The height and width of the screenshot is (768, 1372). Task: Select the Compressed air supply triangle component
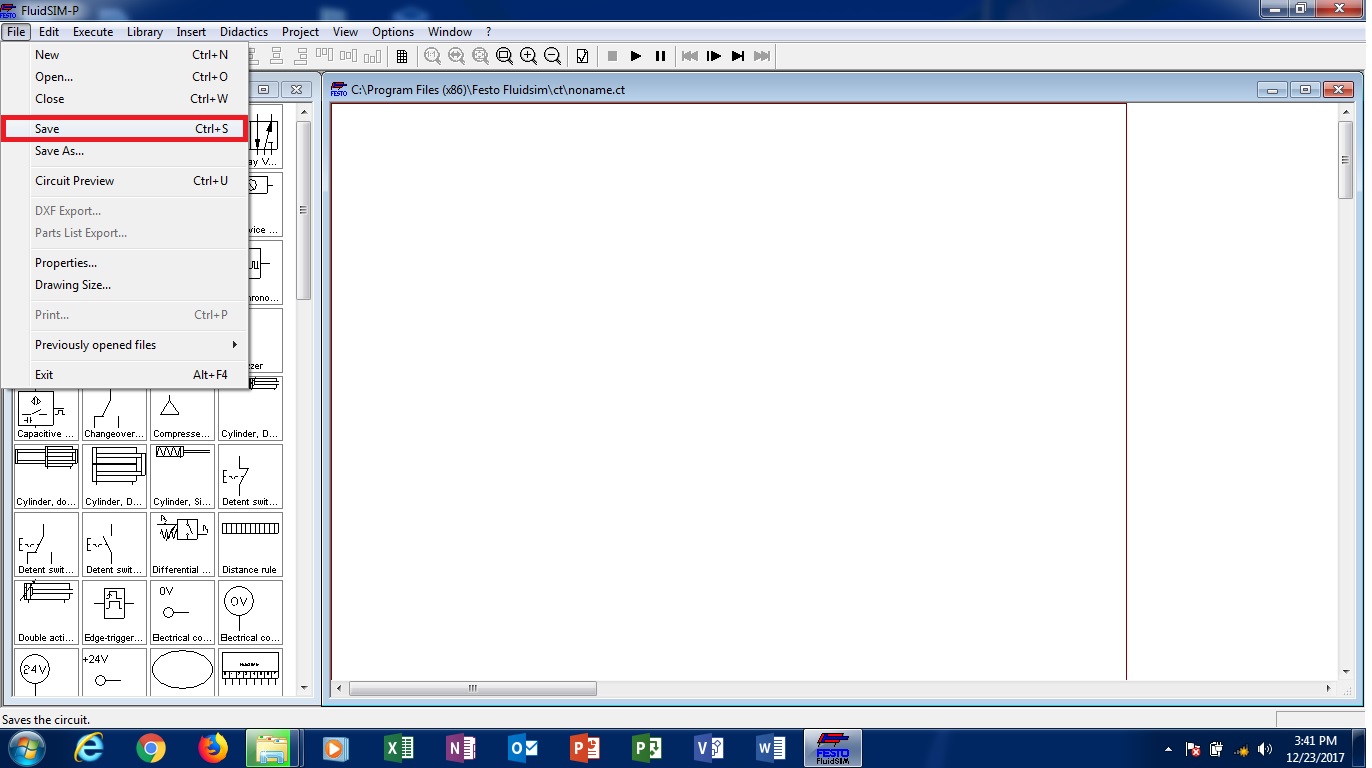click(x=182, y=409)
